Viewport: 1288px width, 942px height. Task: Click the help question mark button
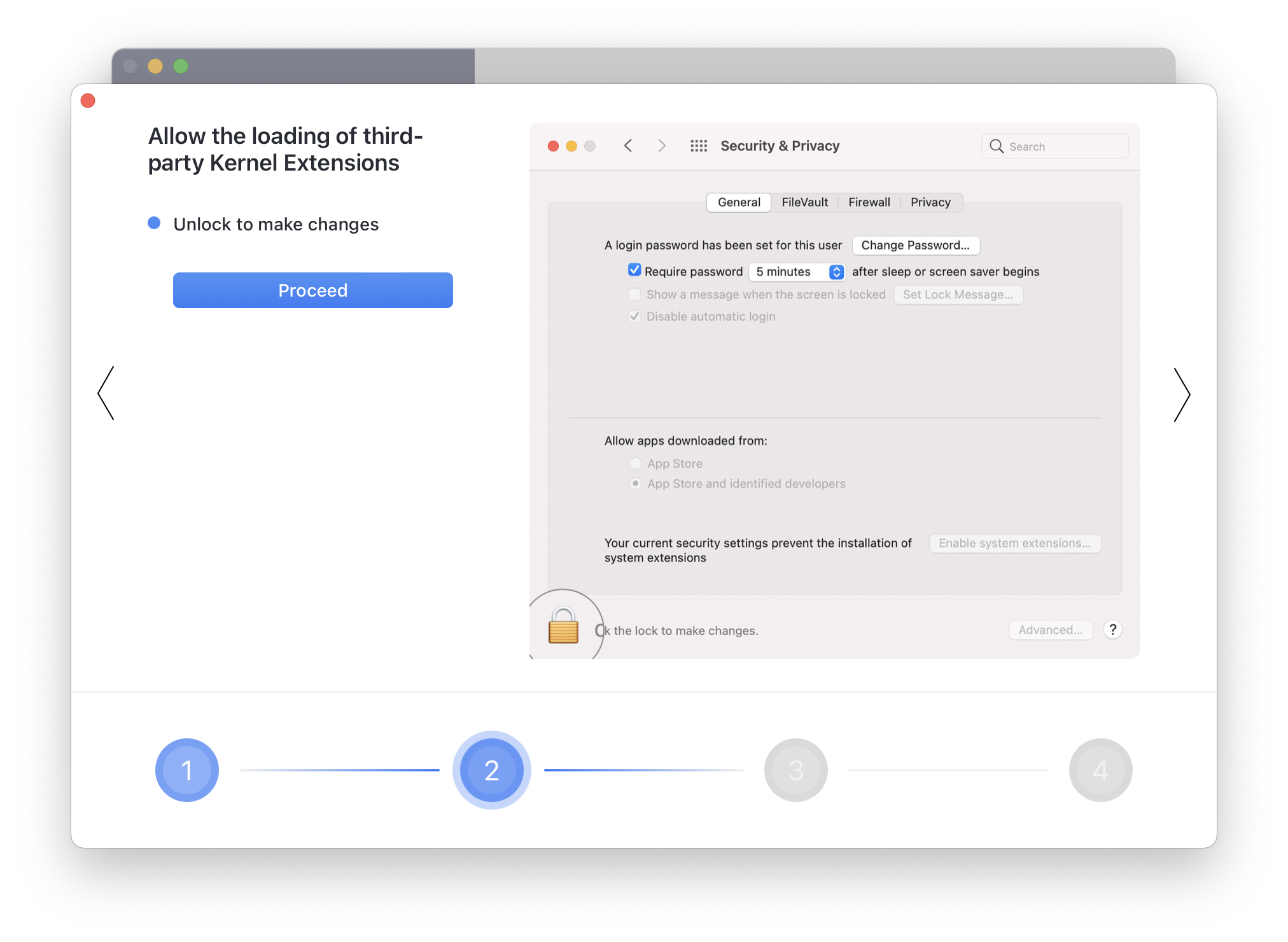1112,630
